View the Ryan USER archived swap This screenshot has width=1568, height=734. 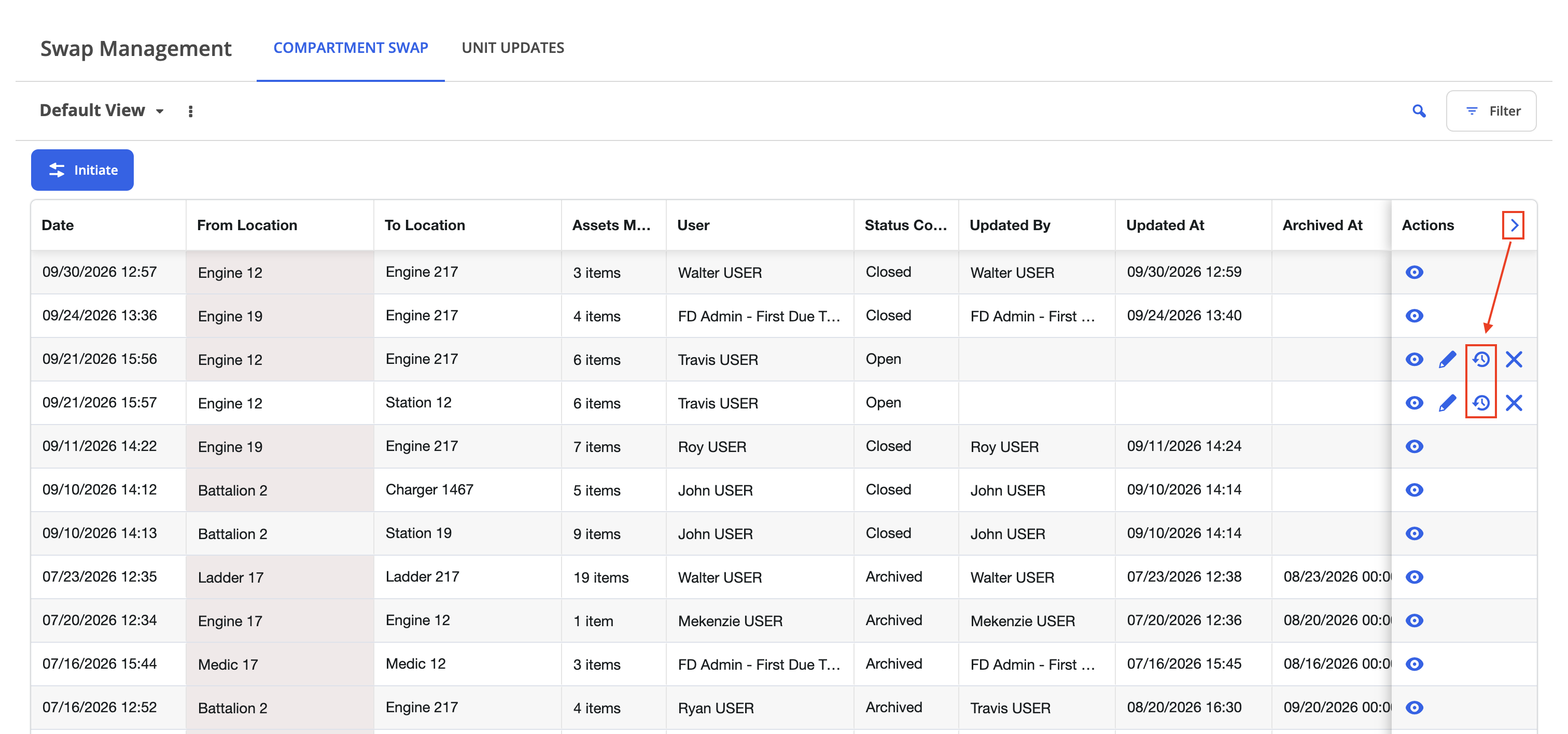1414,707
